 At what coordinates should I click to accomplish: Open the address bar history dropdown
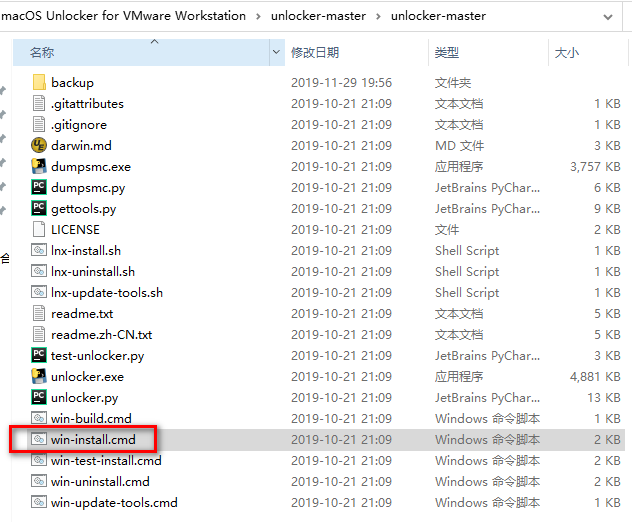[x=607, y=17]
